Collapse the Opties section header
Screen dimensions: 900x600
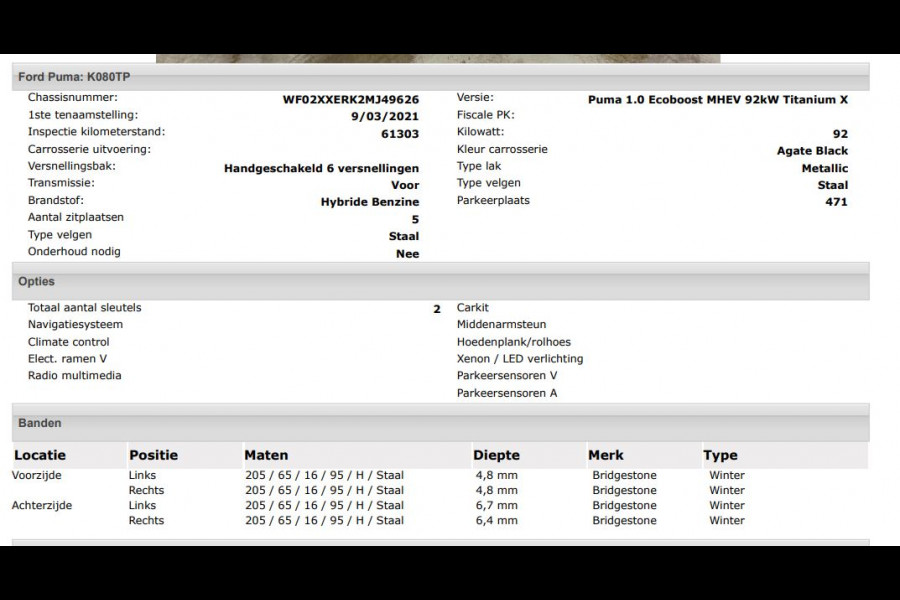[36, 282]
